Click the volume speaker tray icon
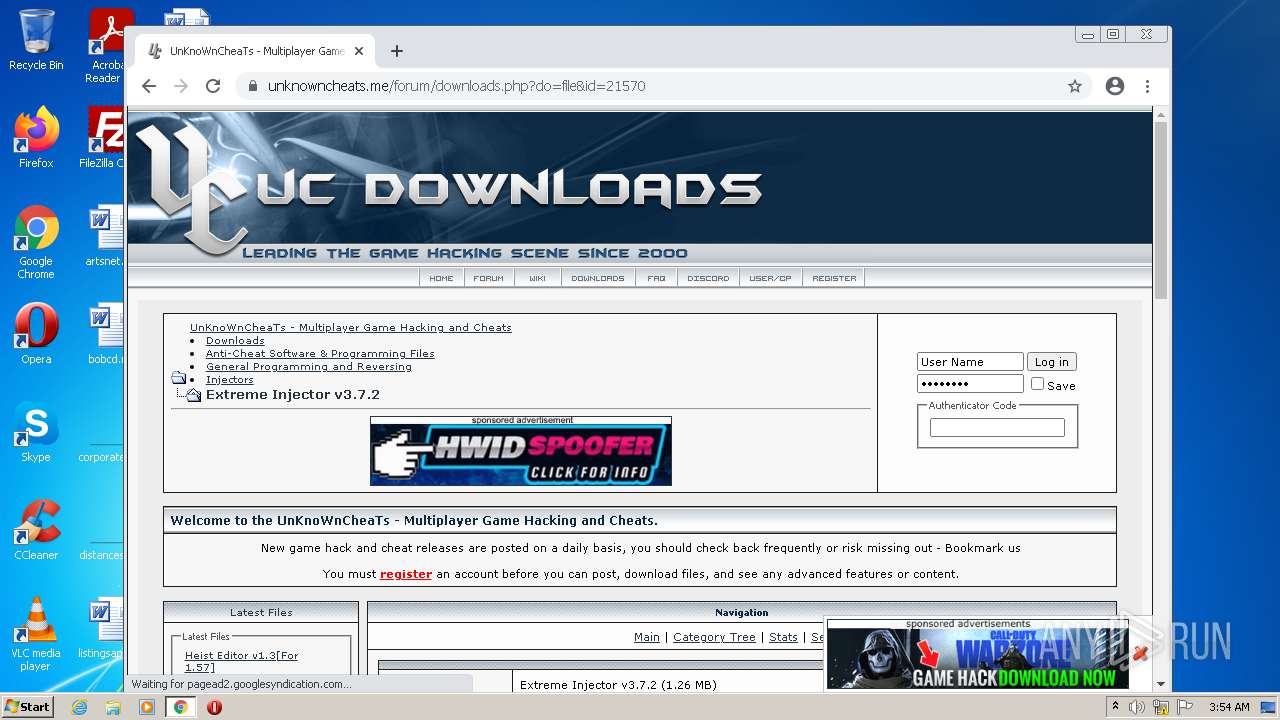Image resolution: width=1280 pixels, height=720 pixels. 1137,707
